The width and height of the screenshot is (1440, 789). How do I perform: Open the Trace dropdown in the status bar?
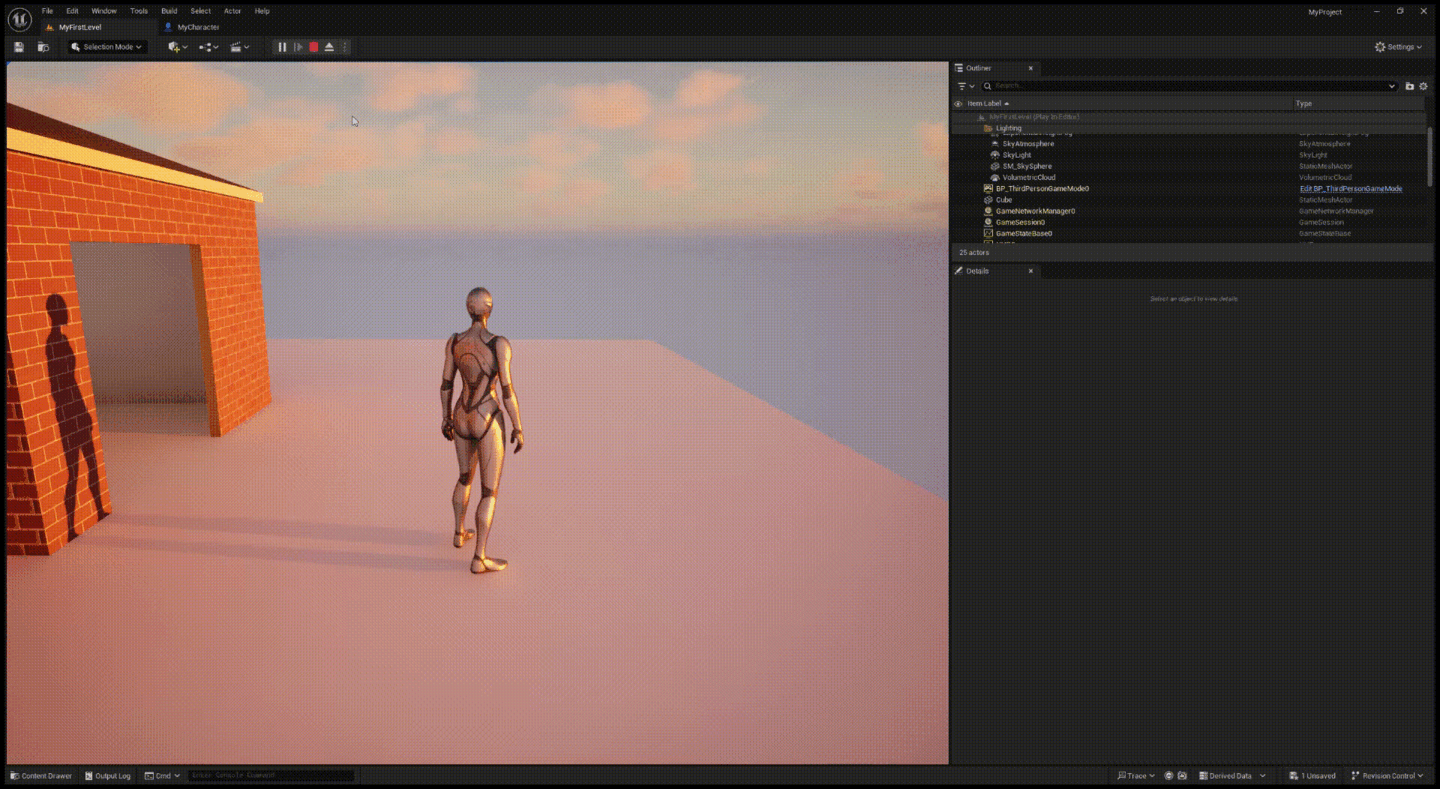click(1136, 776)
